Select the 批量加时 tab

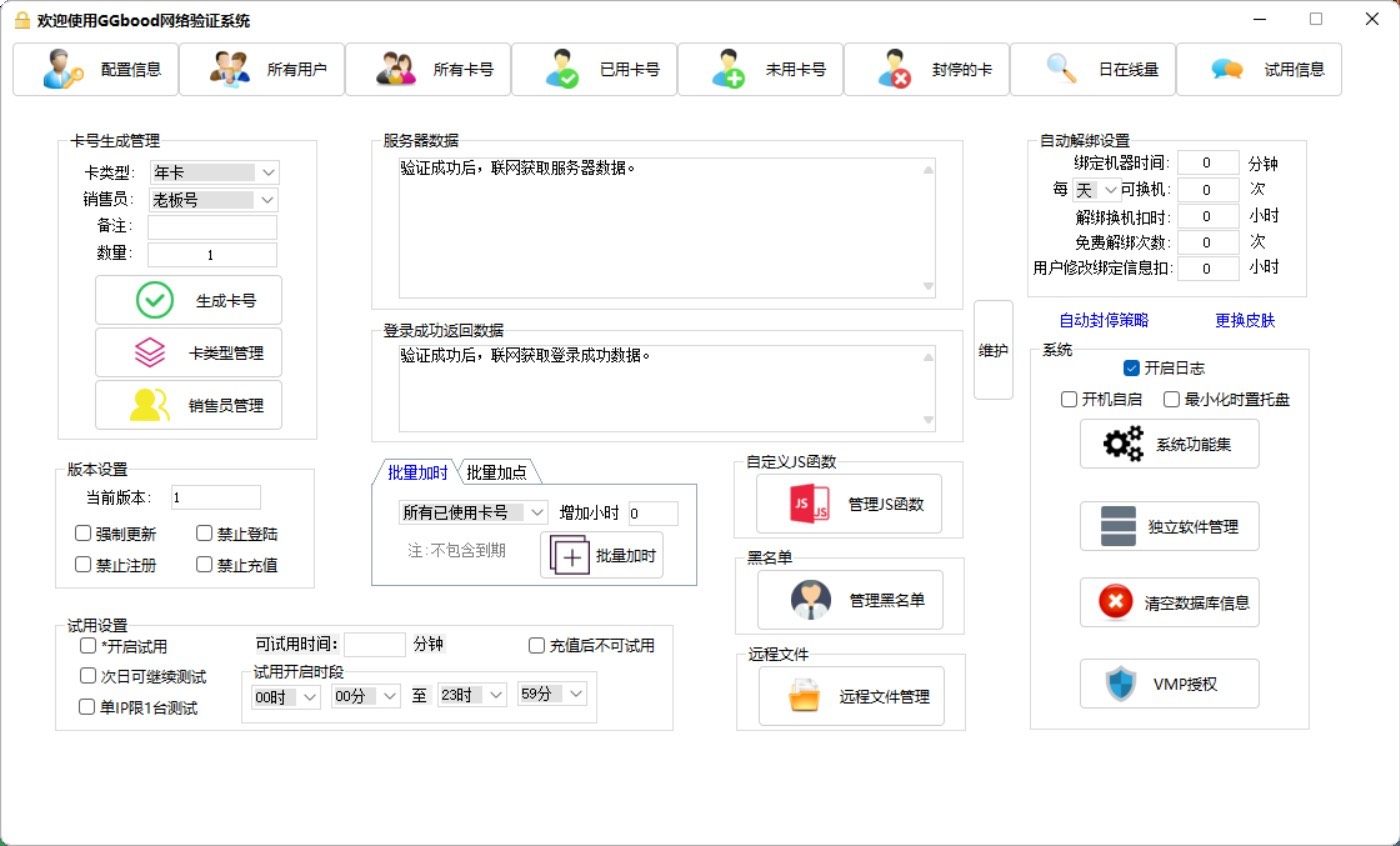pos(417,473)
